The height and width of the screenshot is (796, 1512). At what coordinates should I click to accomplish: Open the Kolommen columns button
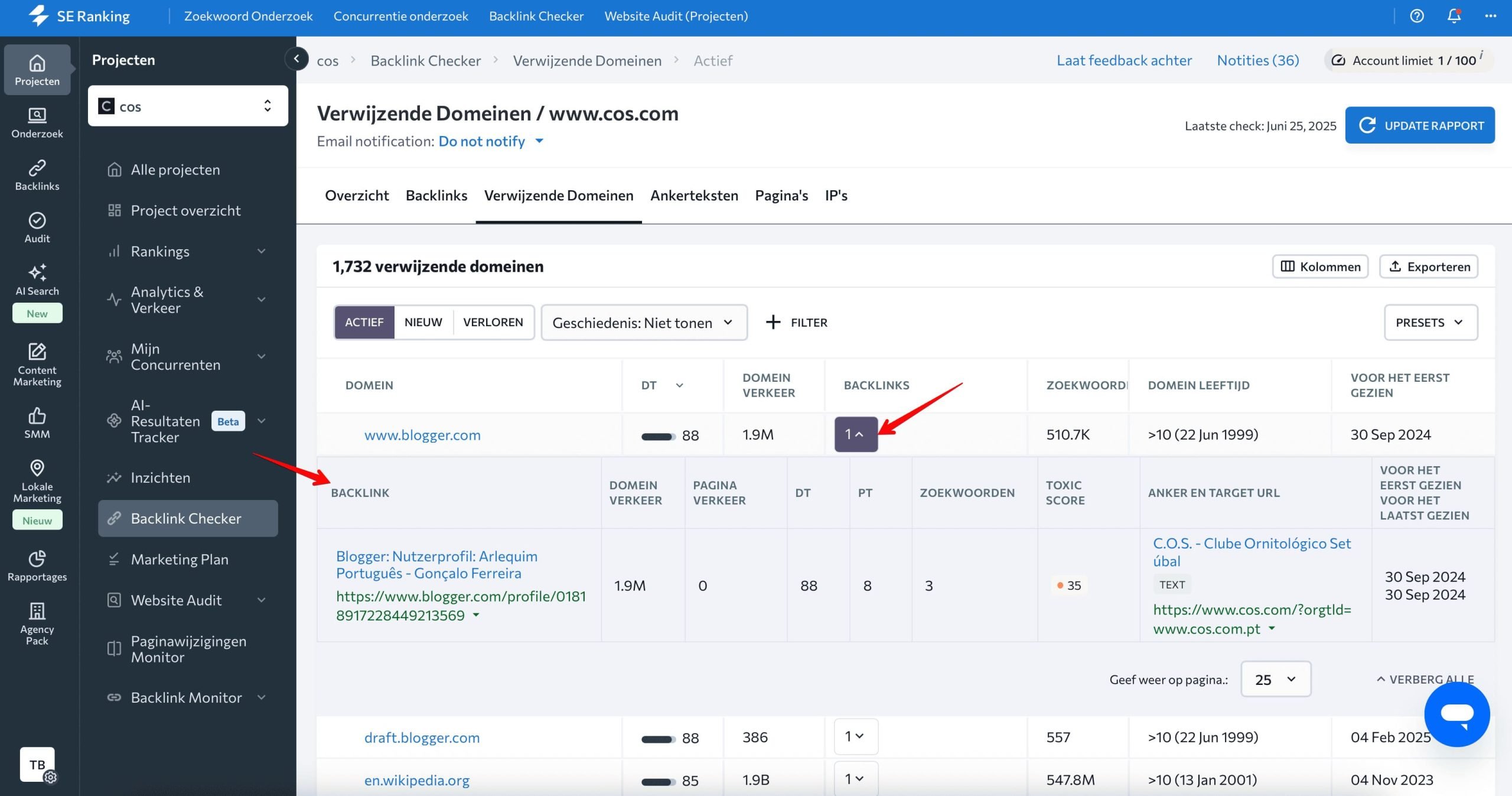coord(1320,267)
